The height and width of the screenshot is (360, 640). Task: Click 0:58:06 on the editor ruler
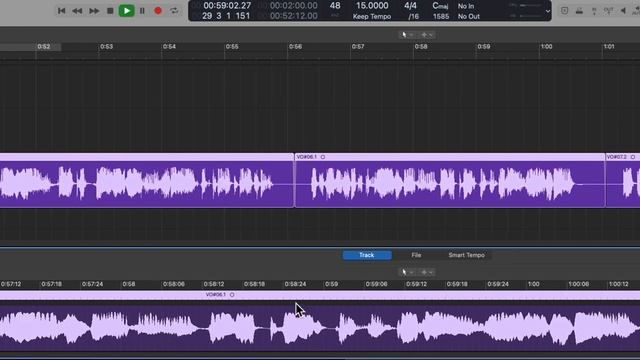pyautogui.click(x=173, y=284)
